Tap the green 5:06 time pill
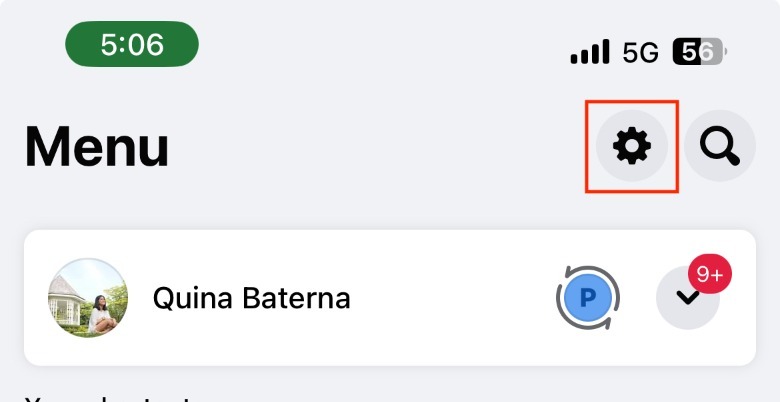 click(x=132, y=44)
